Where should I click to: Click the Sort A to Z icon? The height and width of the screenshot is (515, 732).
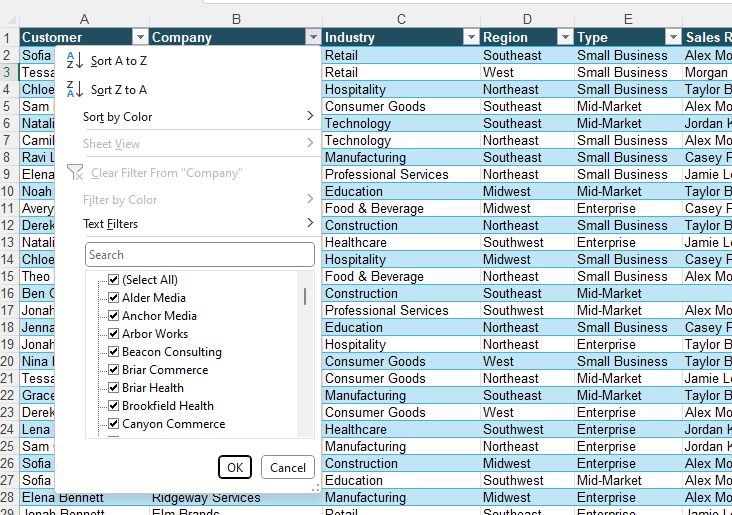(75, 61)
